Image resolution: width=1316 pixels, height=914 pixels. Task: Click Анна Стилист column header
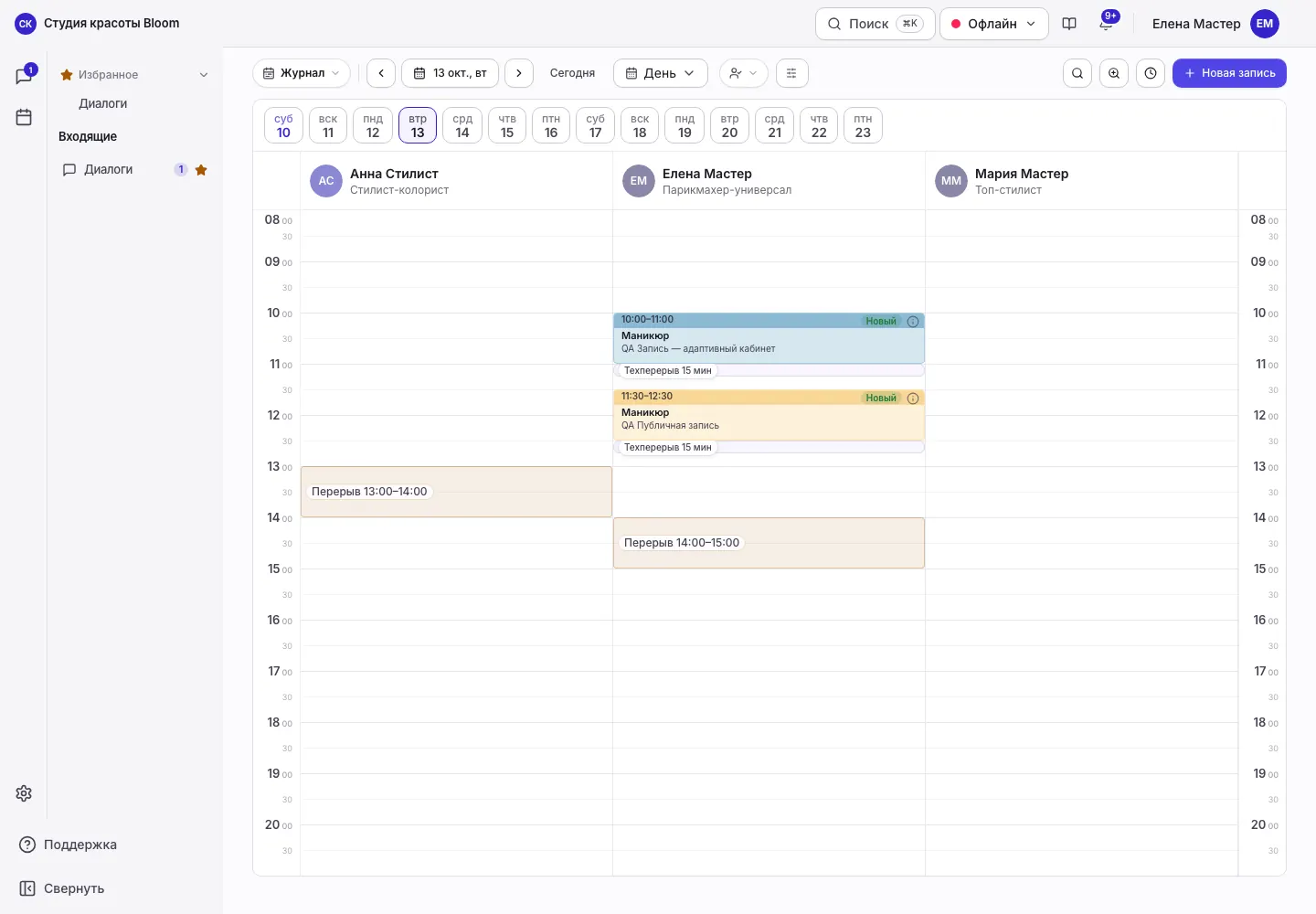(x=456, y=181)
